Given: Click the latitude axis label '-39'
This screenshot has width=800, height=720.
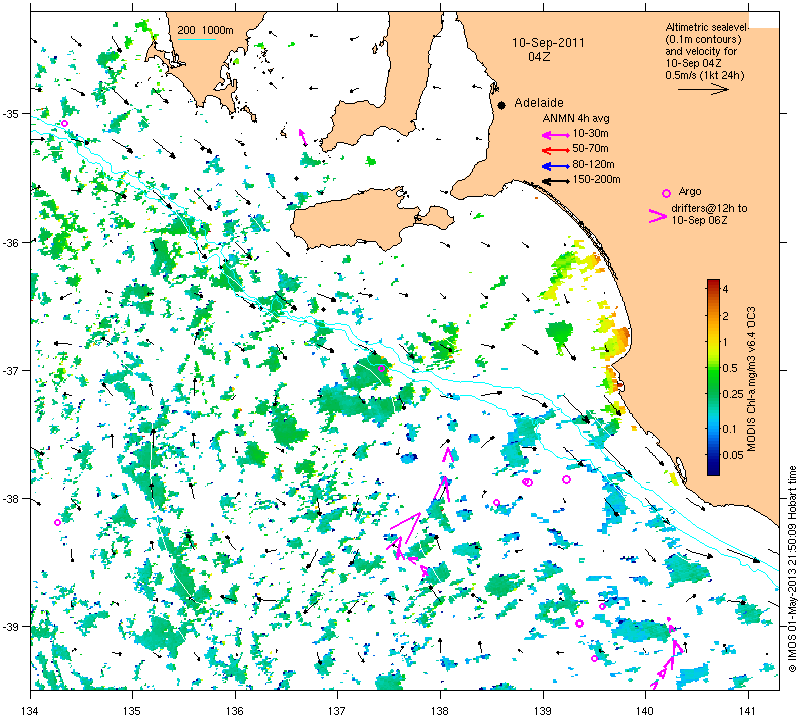Looking at the screenshot, I should (x=11, y=627).
